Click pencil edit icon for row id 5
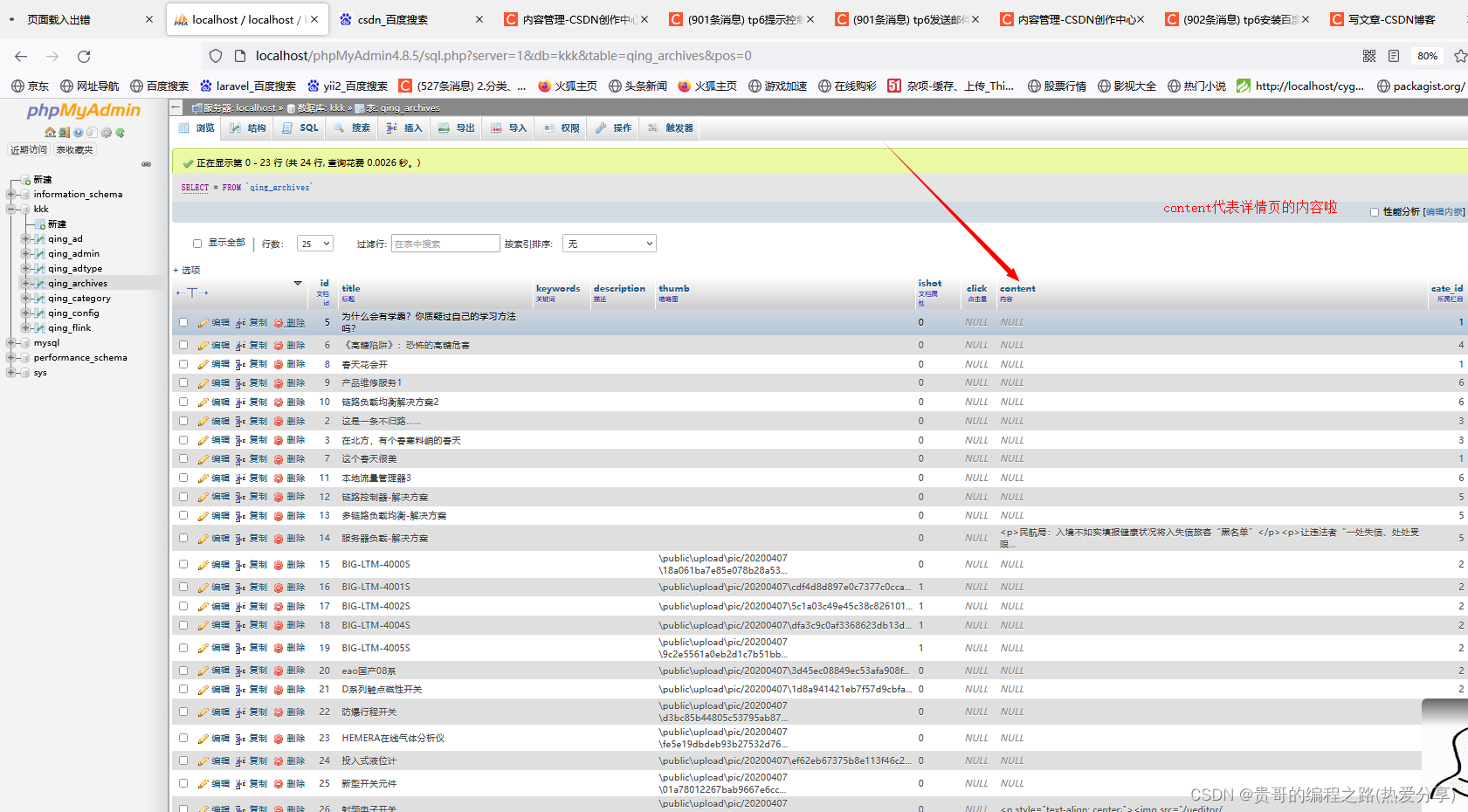Screen dimensions: 1468x812 pos(203,323)
